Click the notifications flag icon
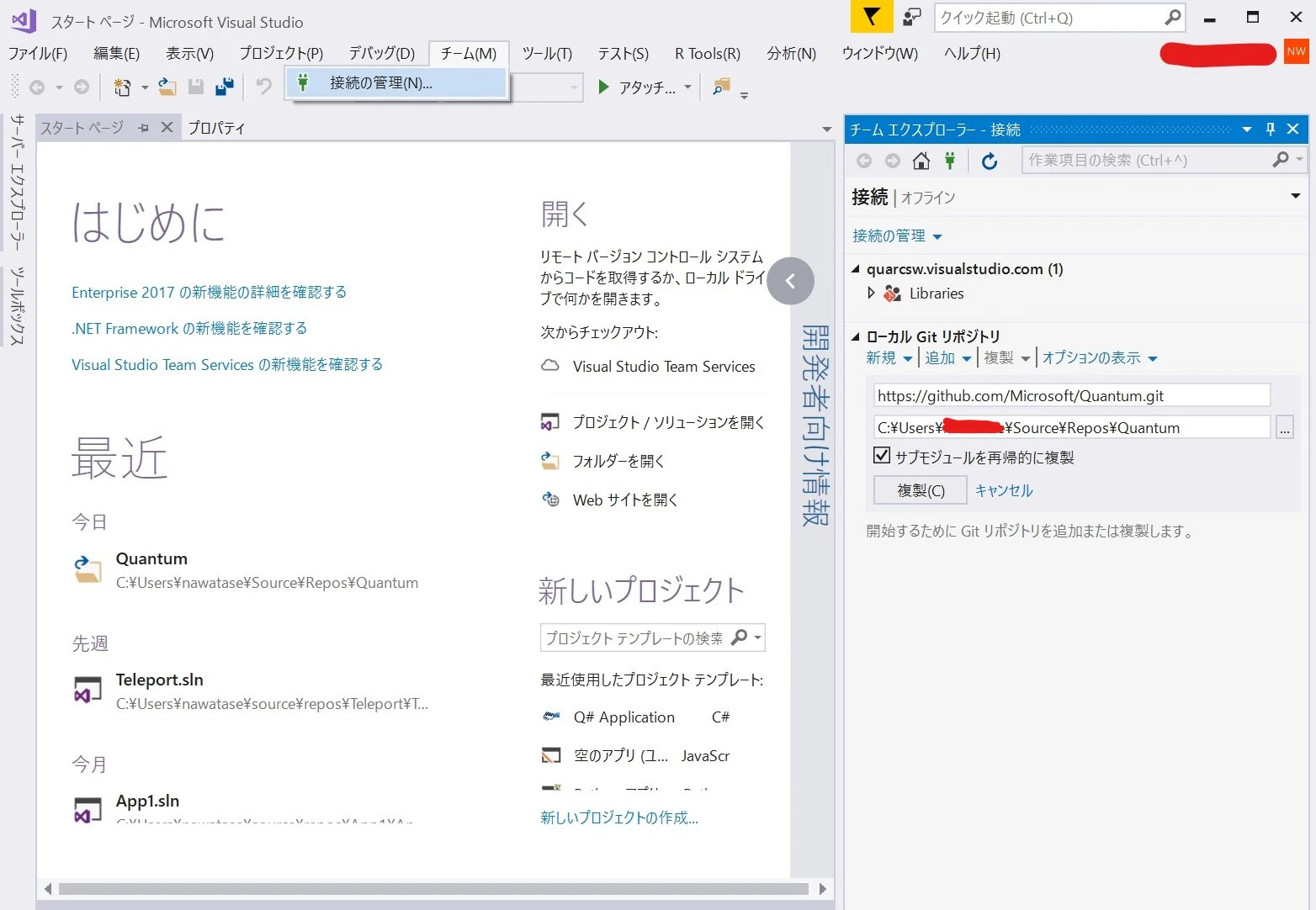 coord(872,17)
